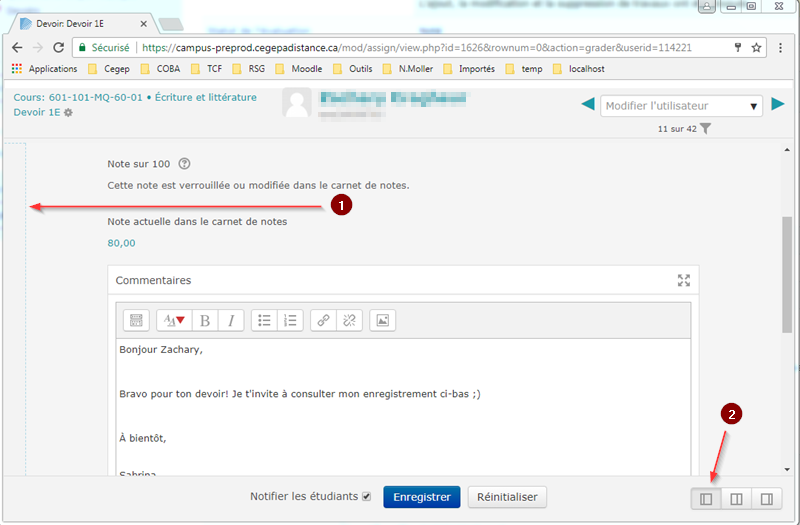This screenshot has height=525, width=800.
Task: Open the paragraph styles menu in editor
Action: tap(173, 320)
